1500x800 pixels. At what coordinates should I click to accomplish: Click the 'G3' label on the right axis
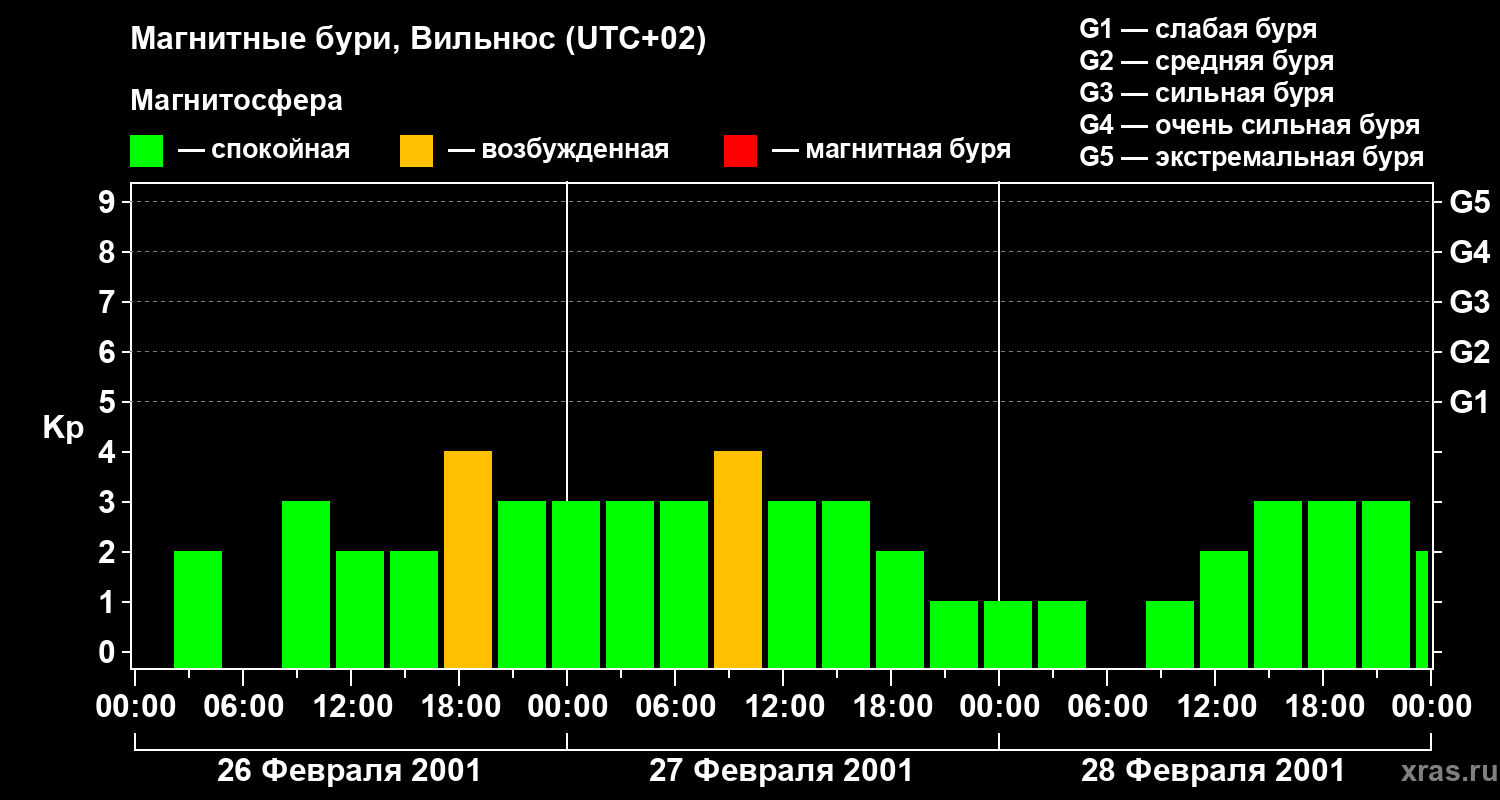coord(1469,302)
